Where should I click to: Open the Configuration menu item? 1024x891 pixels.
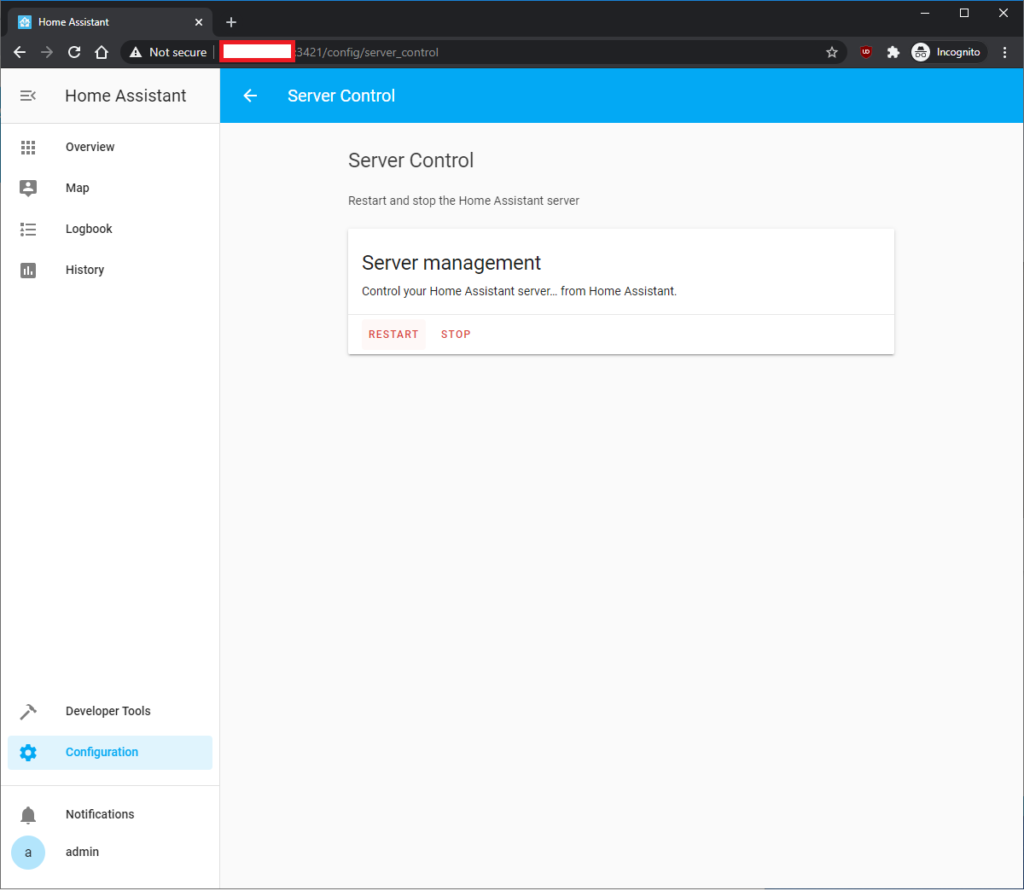coord(110,753)
